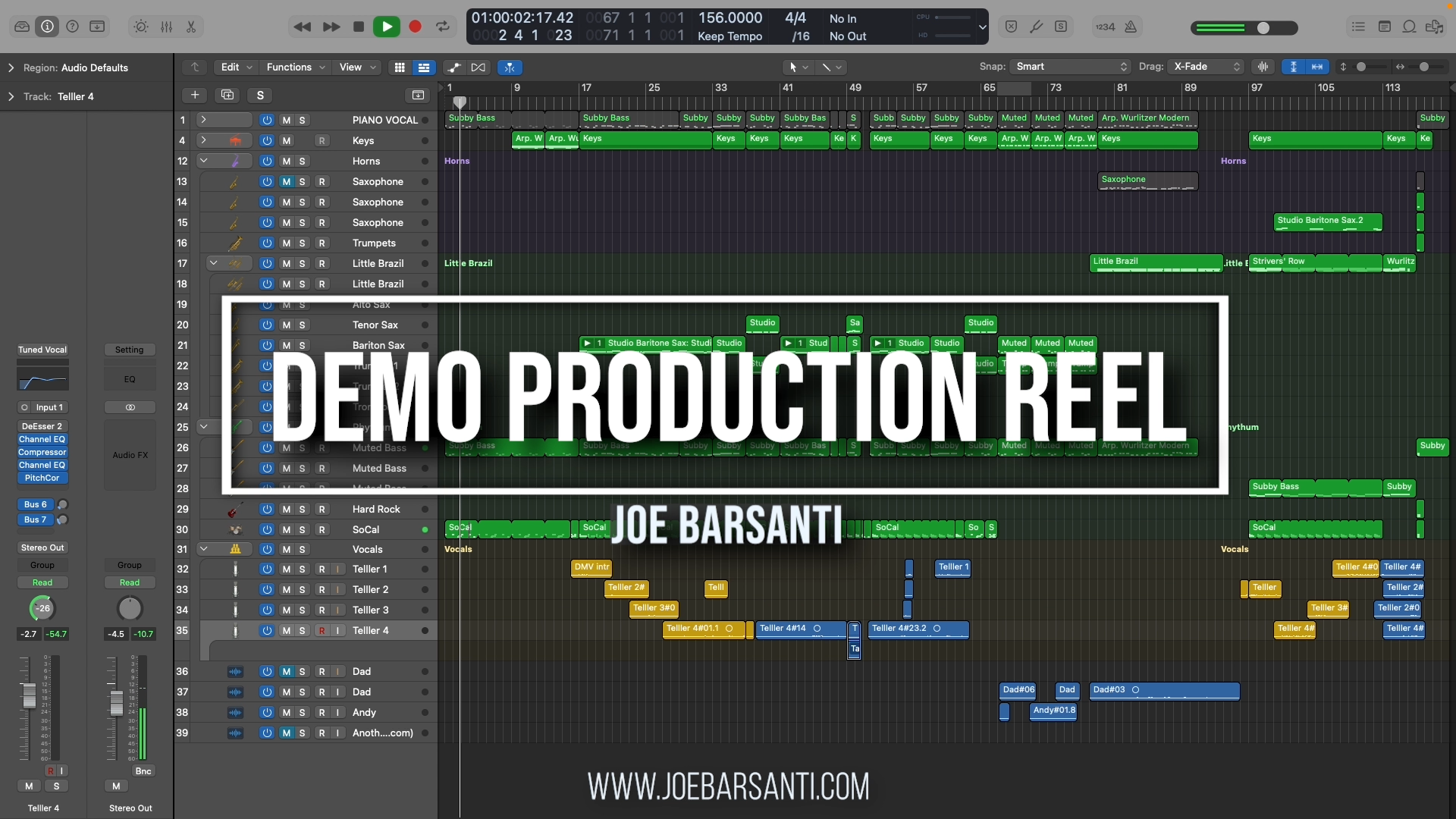Toggle the power button on the Trumpets track
This screenshot has width=1456, height=819.
point(267,243)
